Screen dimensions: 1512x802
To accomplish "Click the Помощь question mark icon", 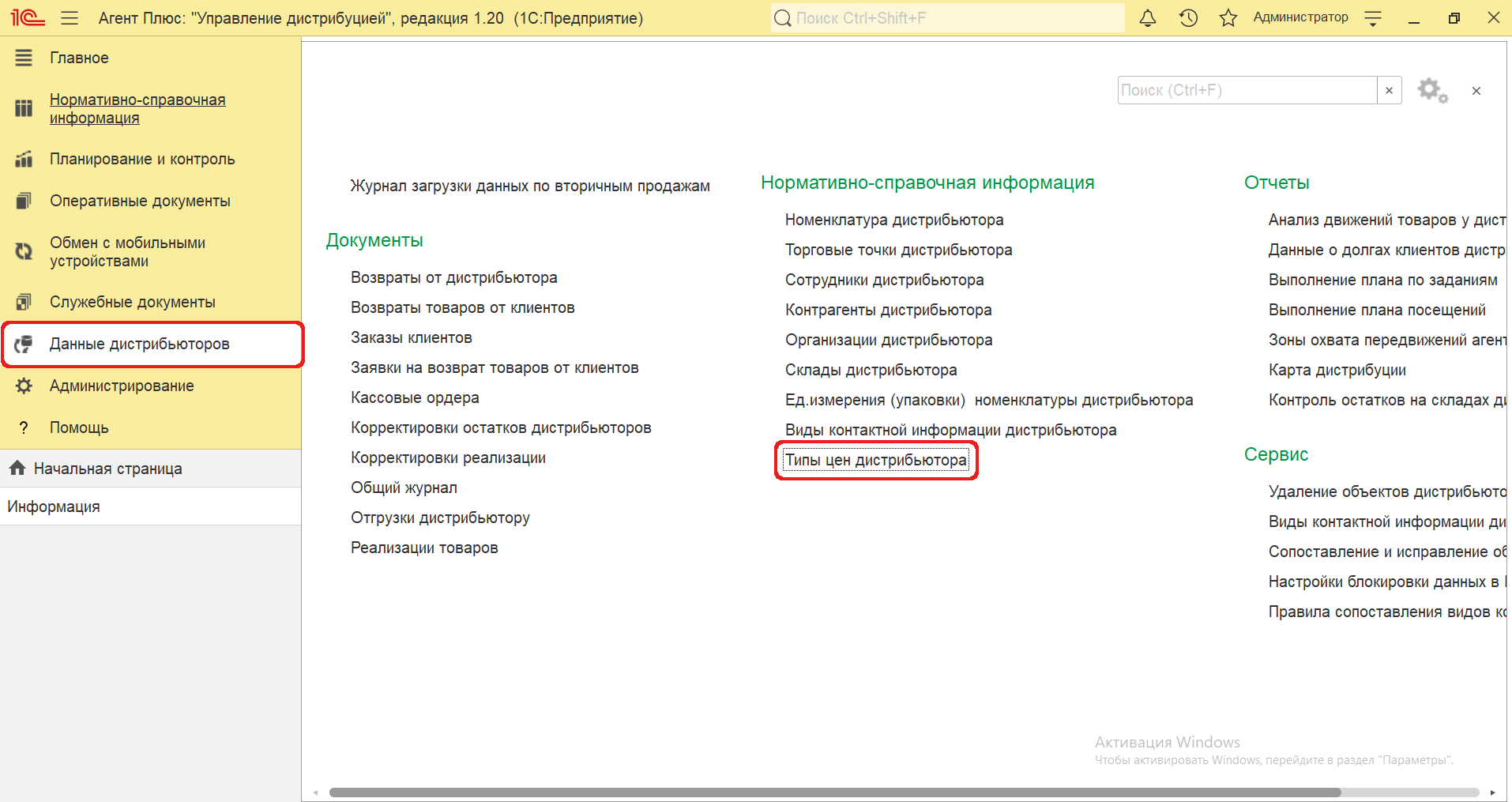I will coord(24,427).
